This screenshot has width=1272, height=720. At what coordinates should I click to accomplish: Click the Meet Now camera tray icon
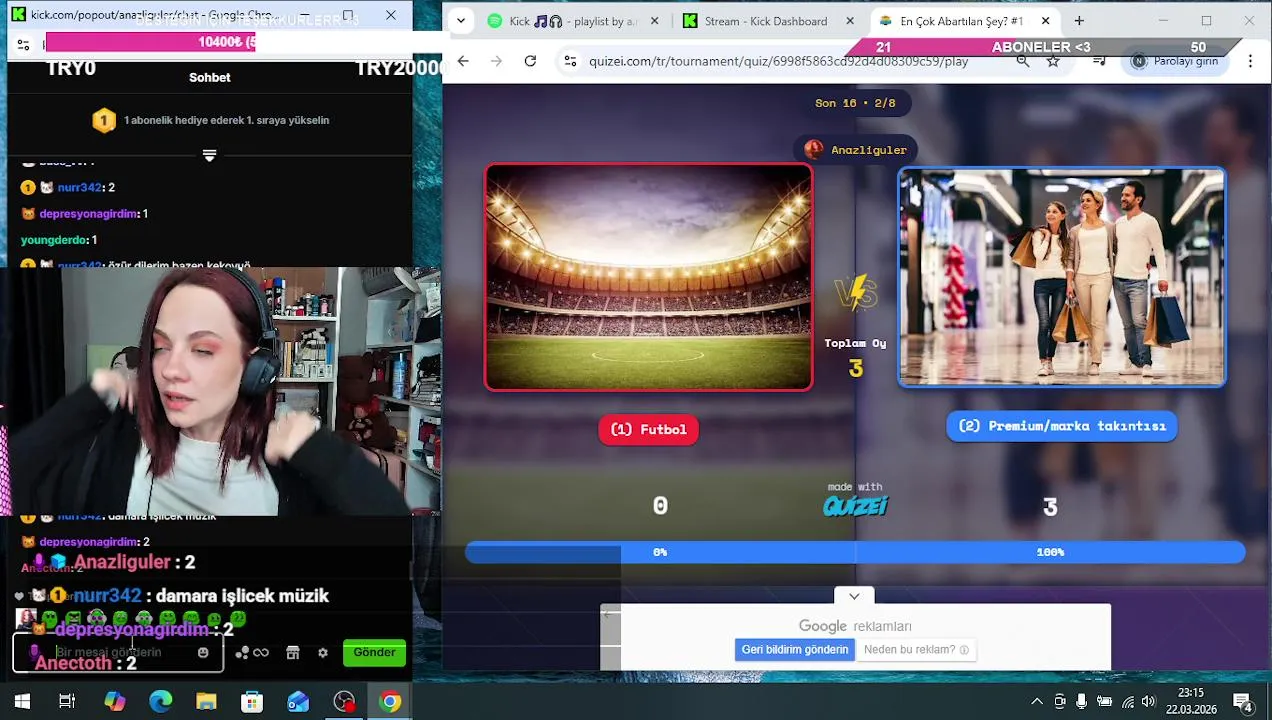tap(1060, 702)
